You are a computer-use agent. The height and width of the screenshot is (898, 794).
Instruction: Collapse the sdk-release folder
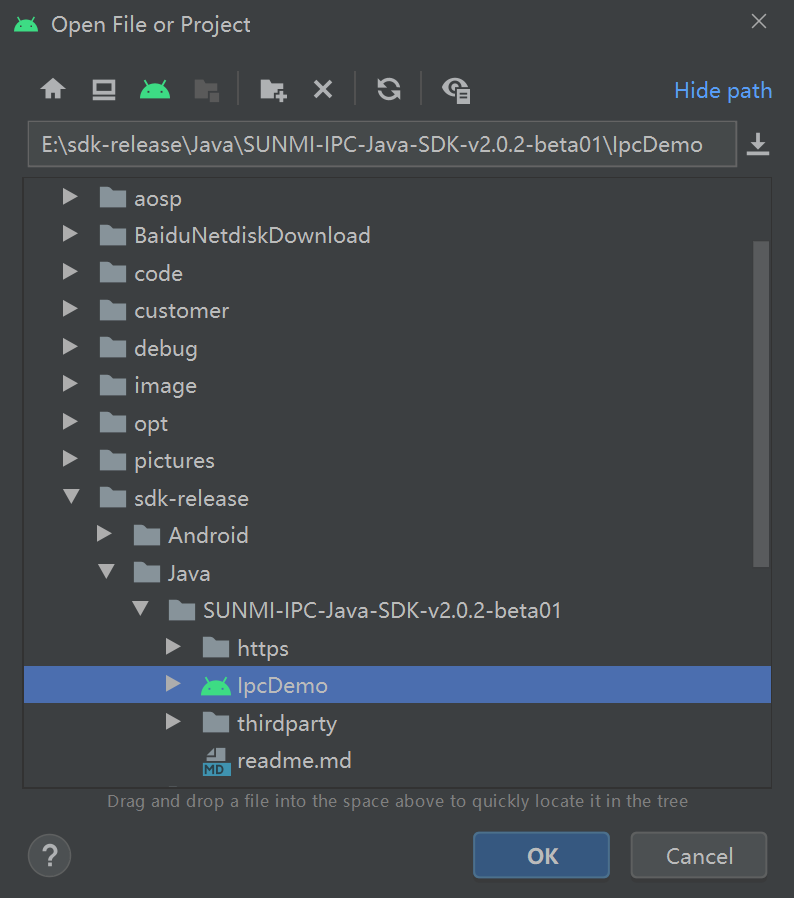click(71, 497)
